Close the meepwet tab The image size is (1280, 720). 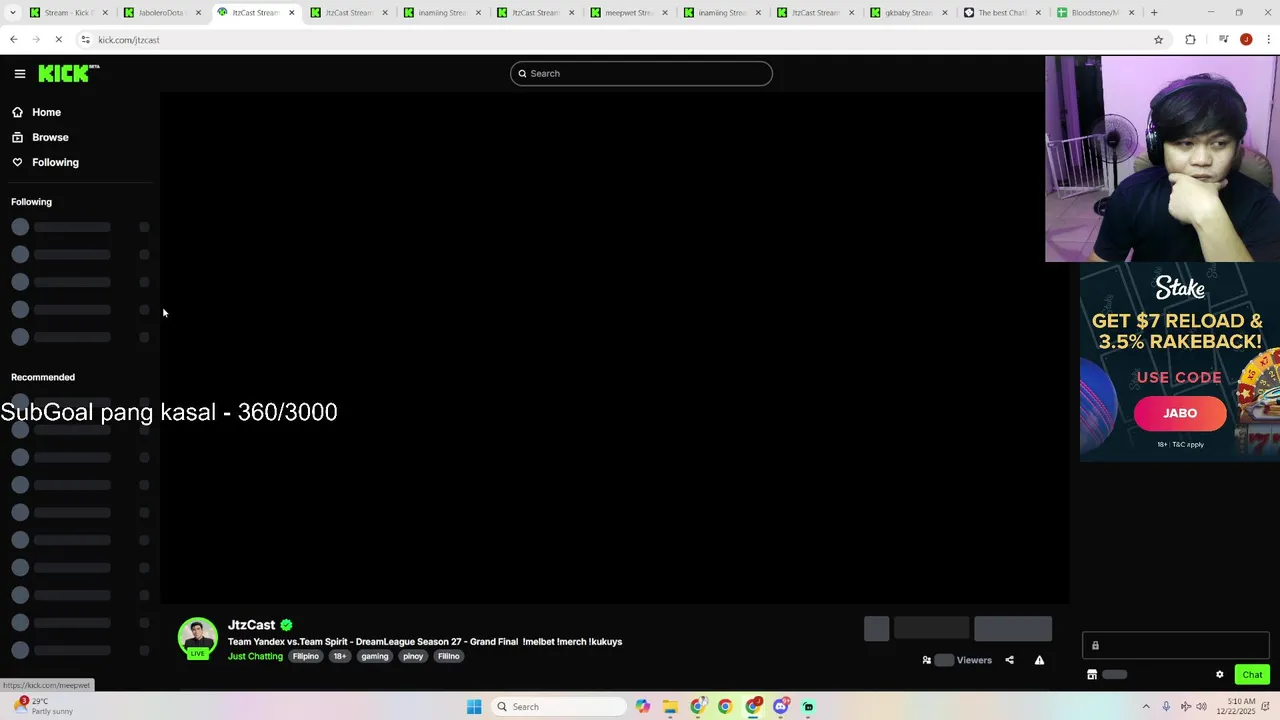tap(665, 13)
